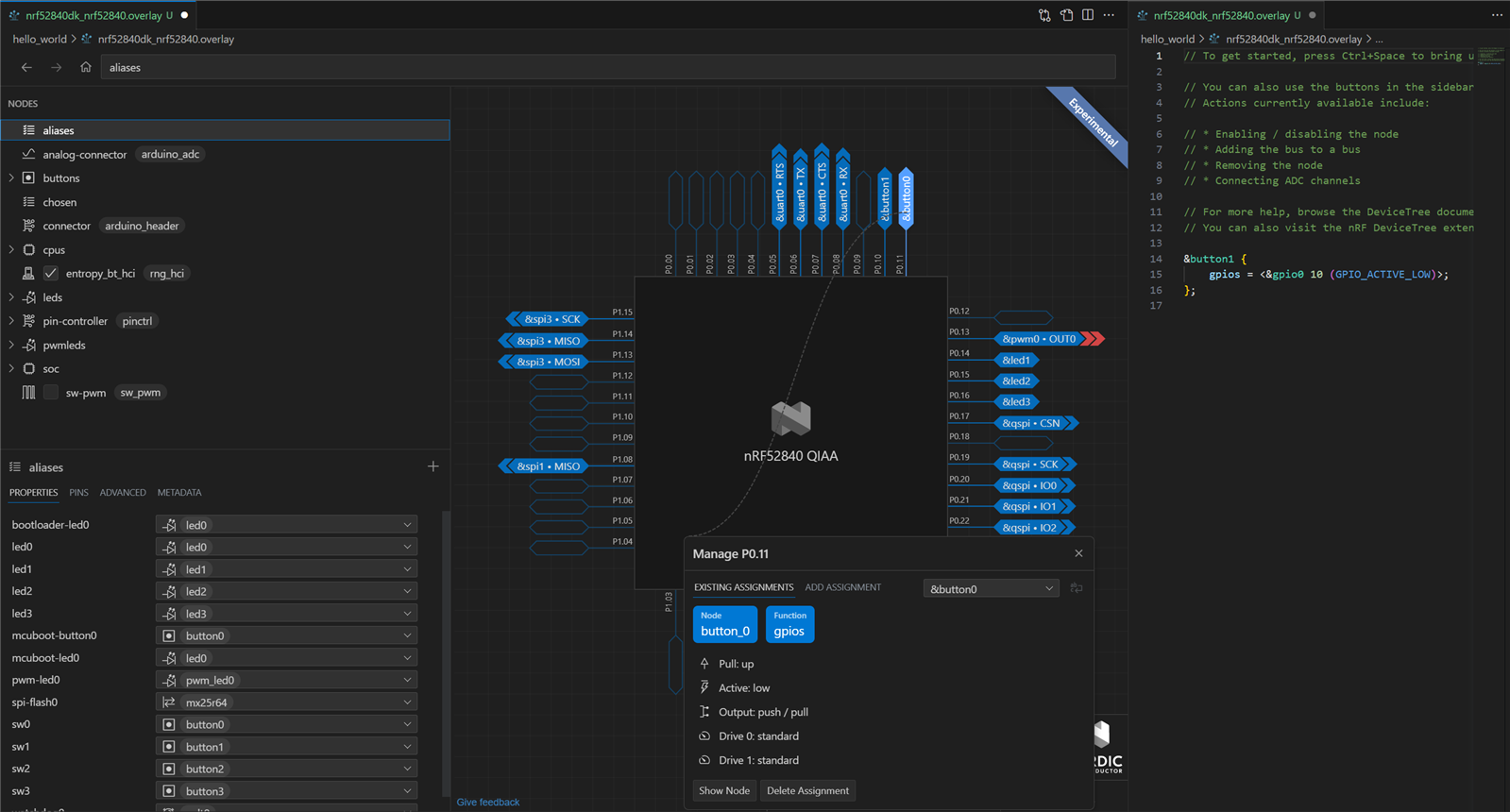The height and width of the screenshot is (812, 1510).
Task: Select the &uart0 CTS pin
Action: [822, 186]
